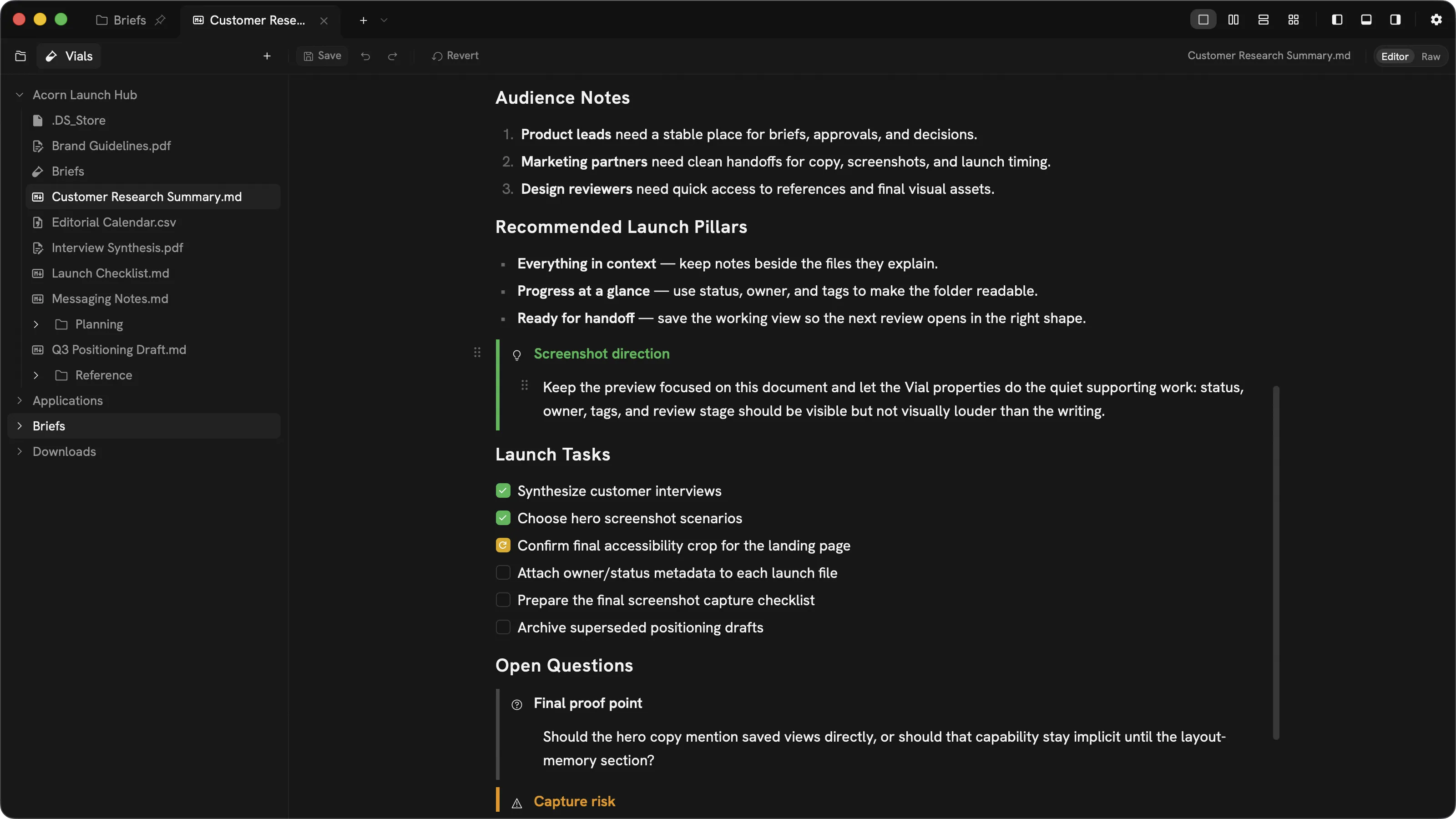Add a new tab with plus icon
The height and width of the screenshot is (819, 1456).
[364, 20]
